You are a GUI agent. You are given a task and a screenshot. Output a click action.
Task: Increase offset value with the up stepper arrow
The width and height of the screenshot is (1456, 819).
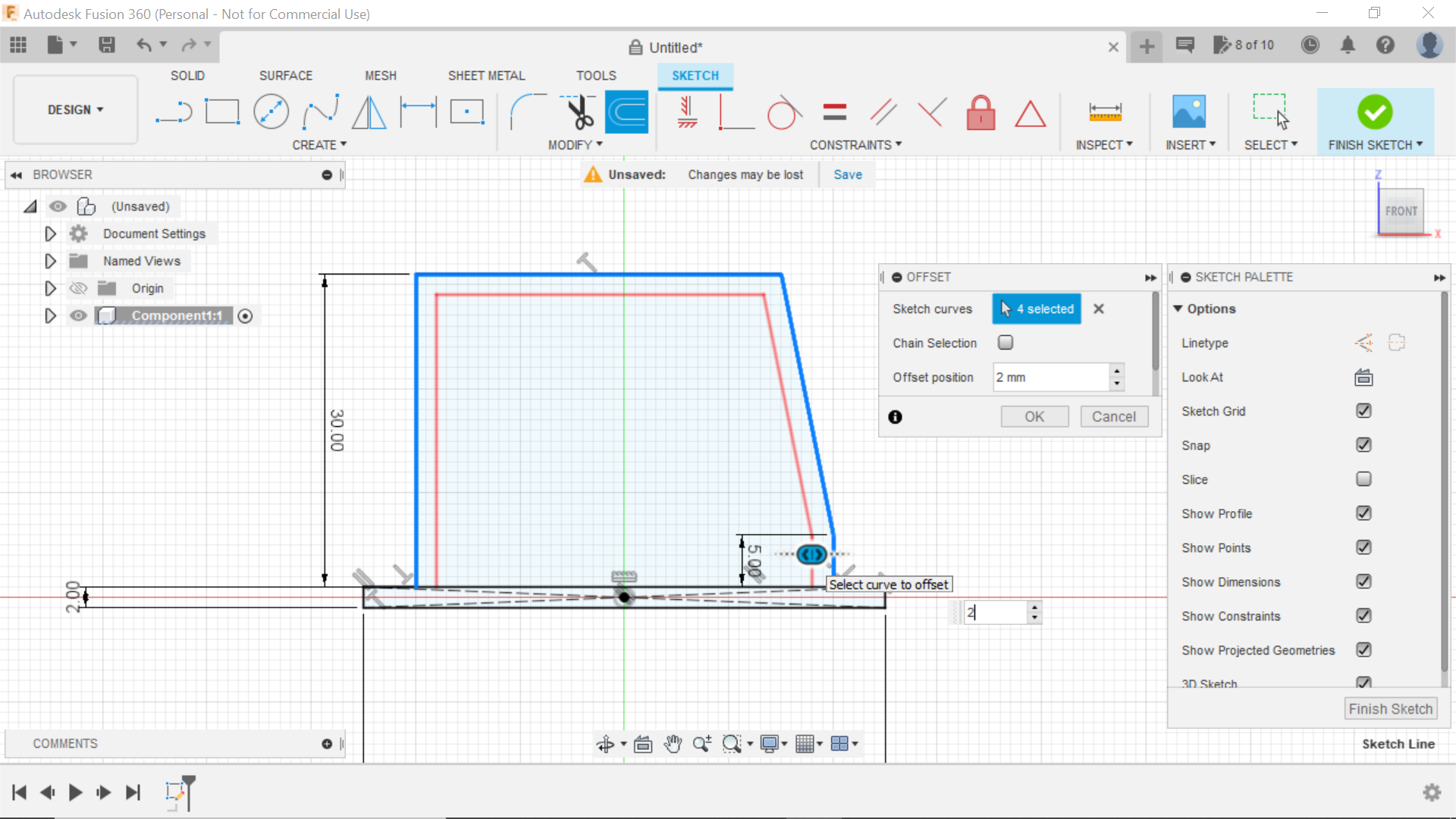coord(1118,372)
